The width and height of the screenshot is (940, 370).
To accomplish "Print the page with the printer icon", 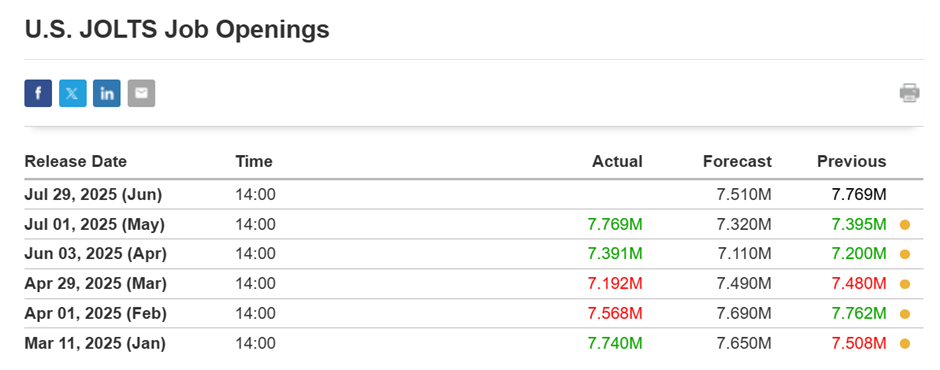I will 909,93.
